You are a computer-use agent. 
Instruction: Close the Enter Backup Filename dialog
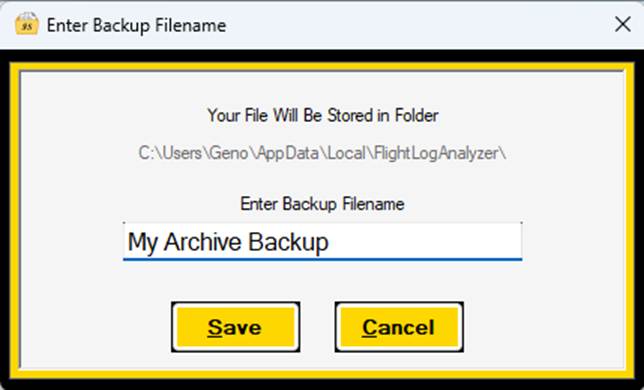tap(623, 24)
